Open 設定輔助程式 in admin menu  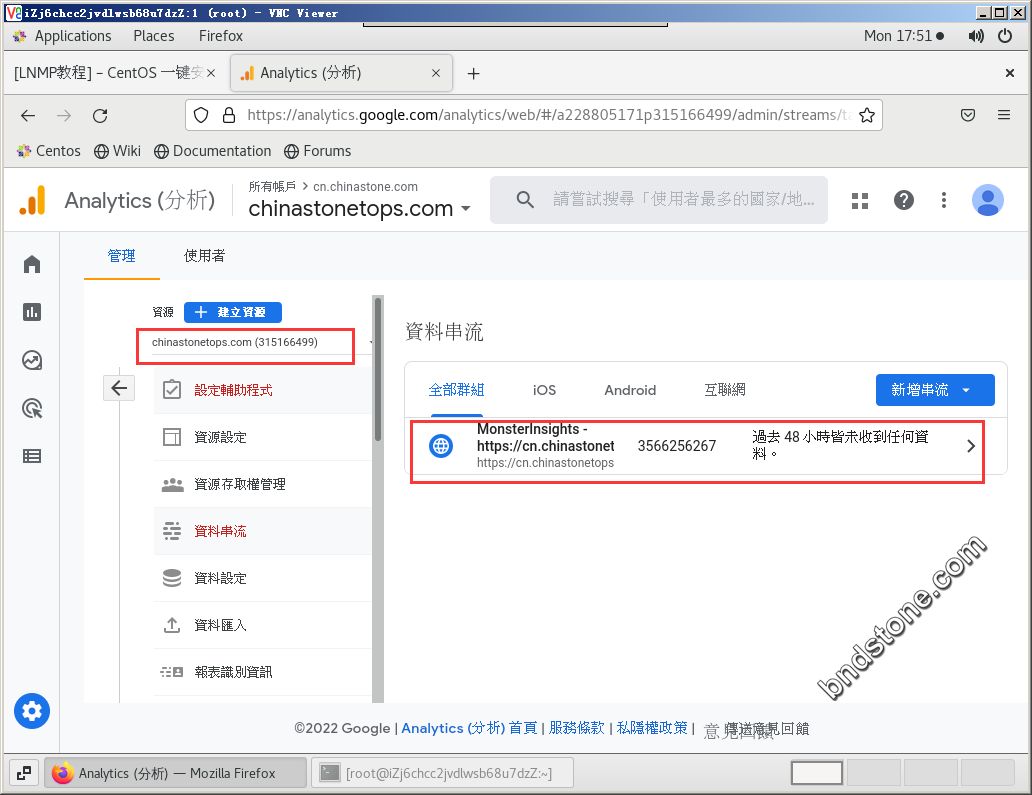point(263,390)
